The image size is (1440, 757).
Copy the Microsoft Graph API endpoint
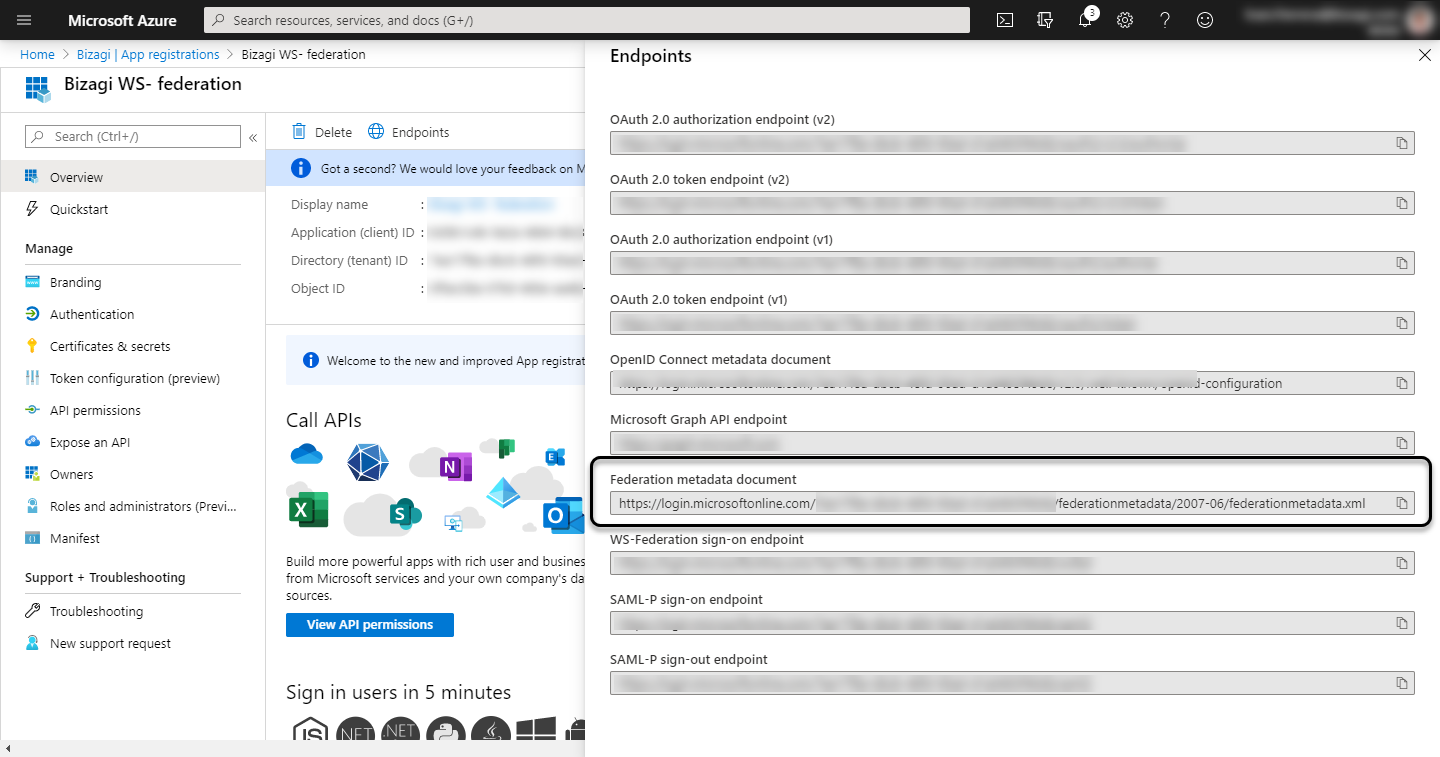(1402, 443)
